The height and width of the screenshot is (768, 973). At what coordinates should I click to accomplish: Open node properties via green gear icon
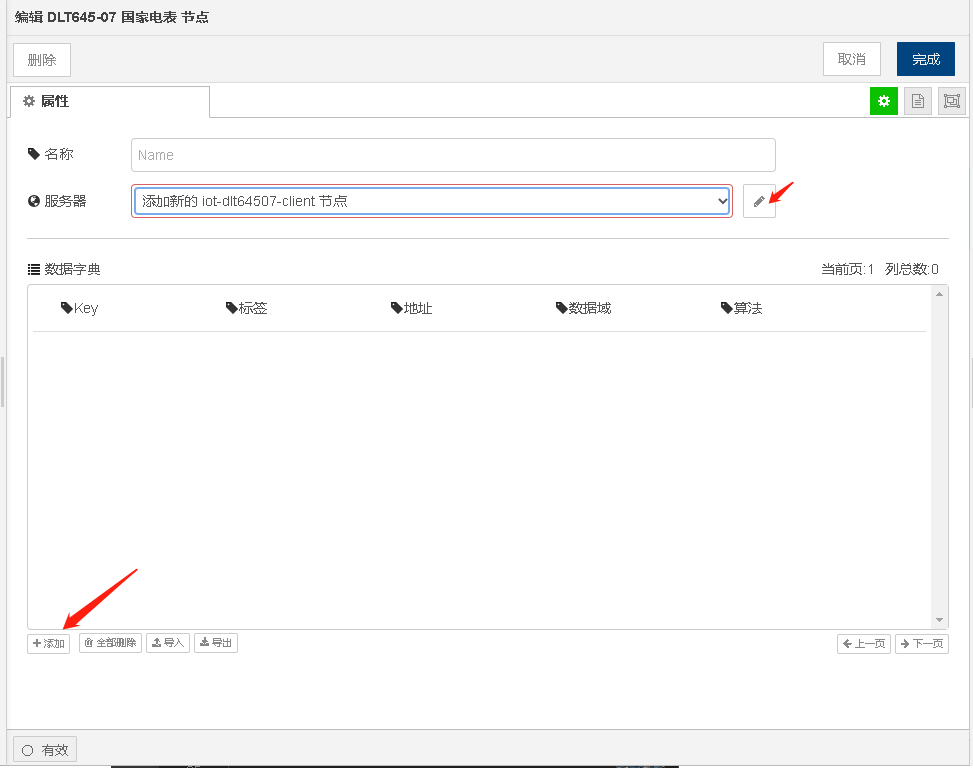coord(884,101)
